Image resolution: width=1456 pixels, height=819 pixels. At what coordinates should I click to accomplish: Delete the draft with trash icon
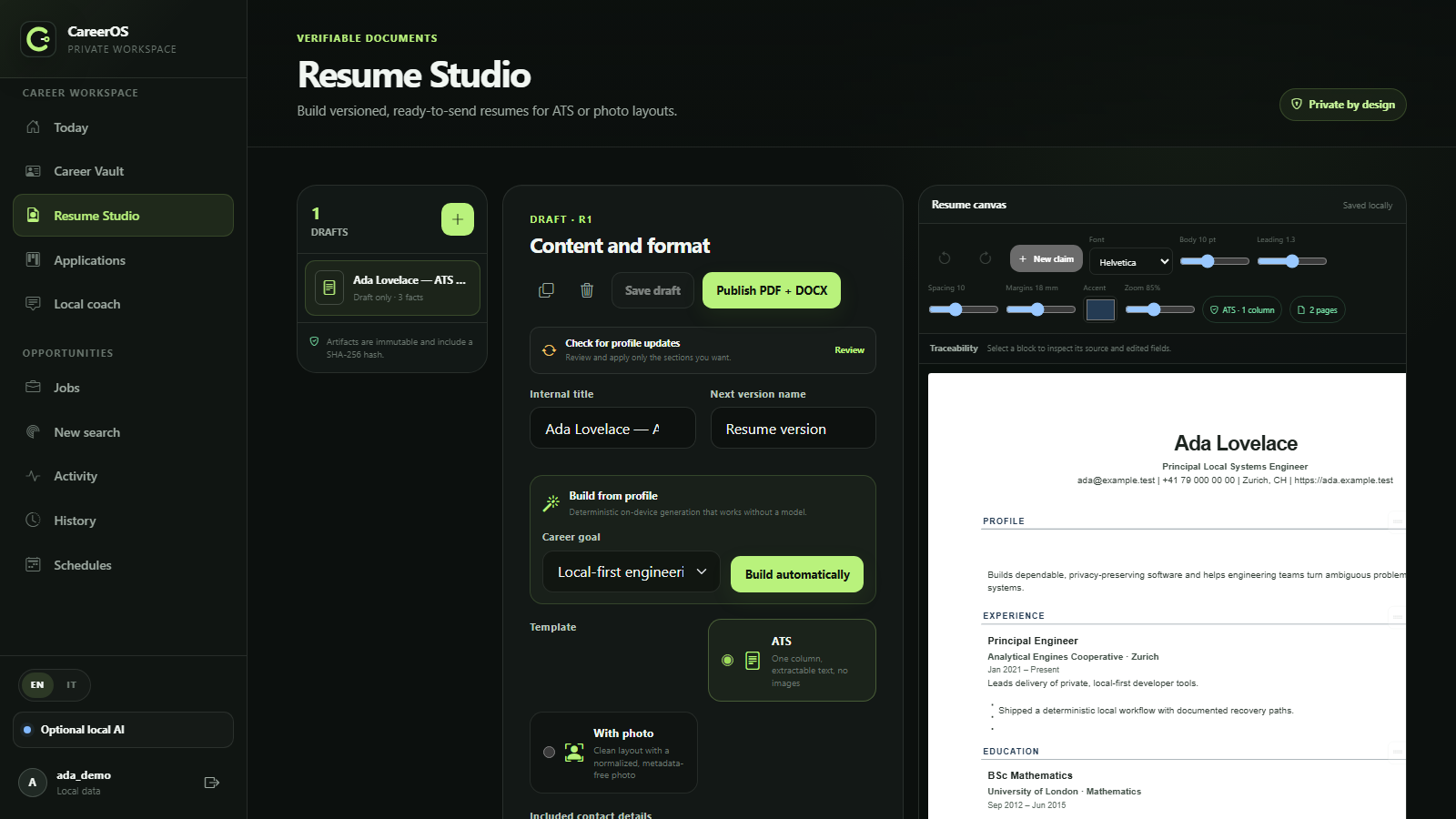pos(587,290)
